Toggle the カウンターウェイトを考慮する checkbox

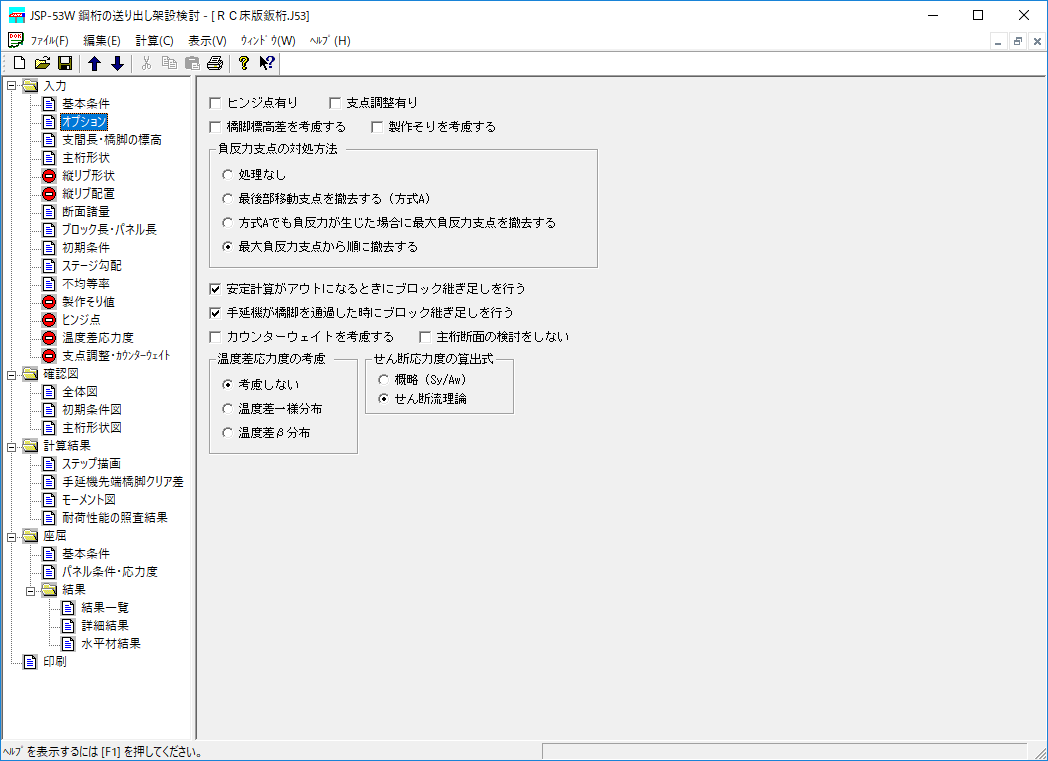[215, 337]
